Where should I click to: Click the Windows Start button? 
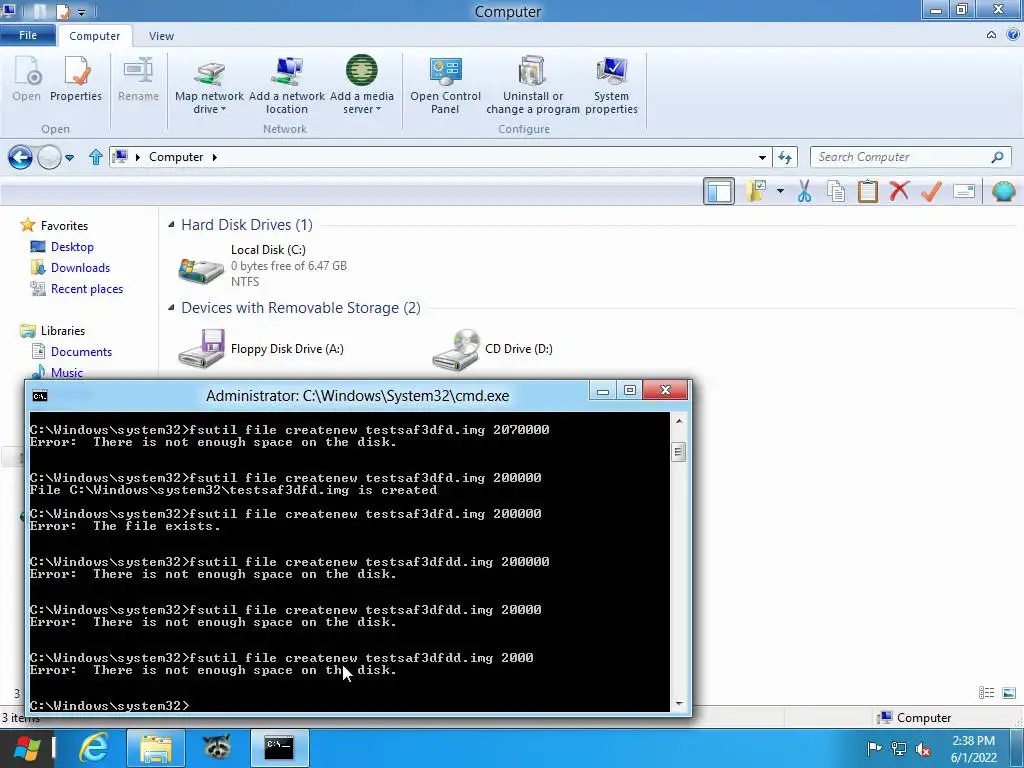pos(27,748)
